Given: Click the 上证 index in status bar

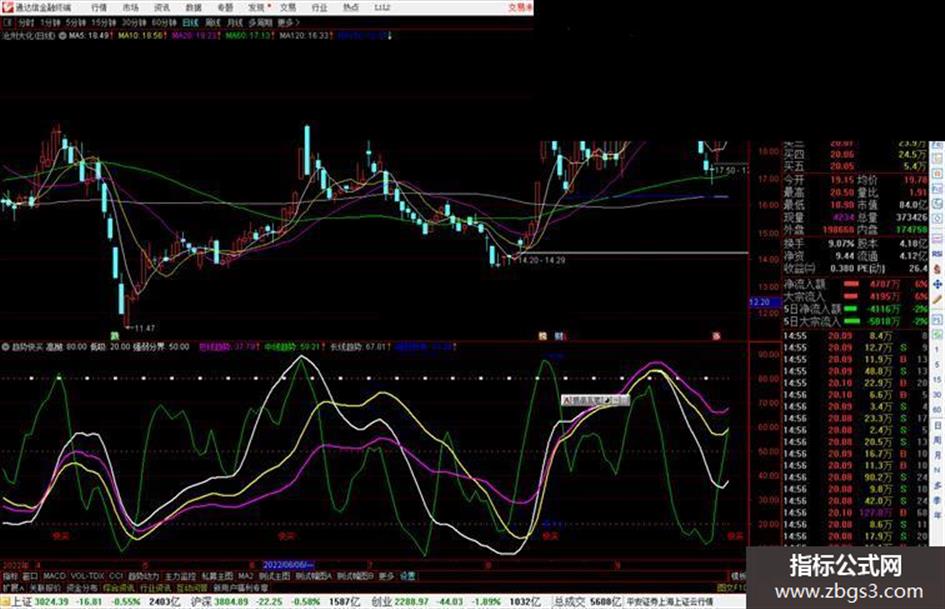Looking at the screenshot, I should [x=21, y=602].
